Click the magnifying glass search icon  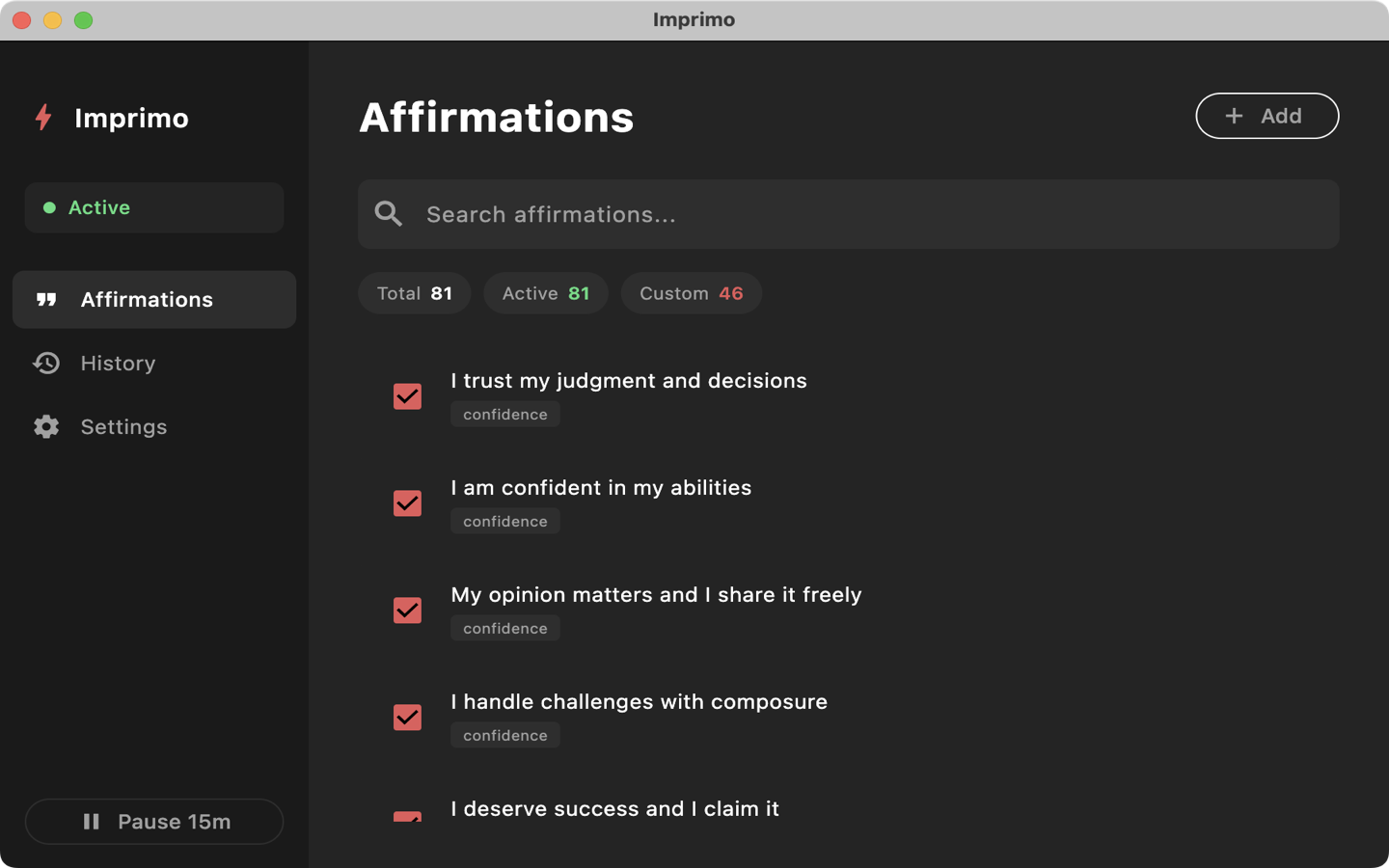point(389,214)
